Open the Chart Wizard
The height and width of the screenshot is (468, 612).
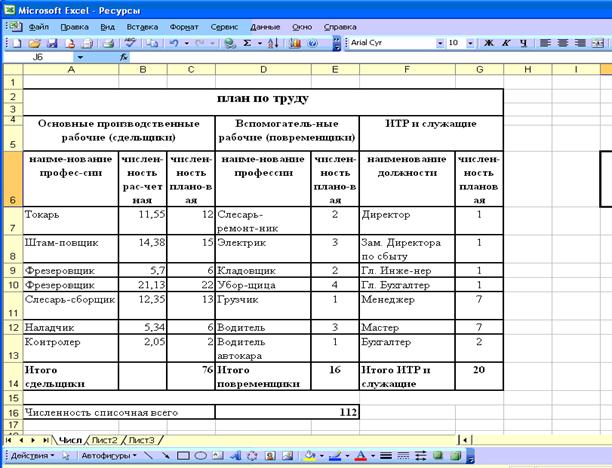pos(295,43)
